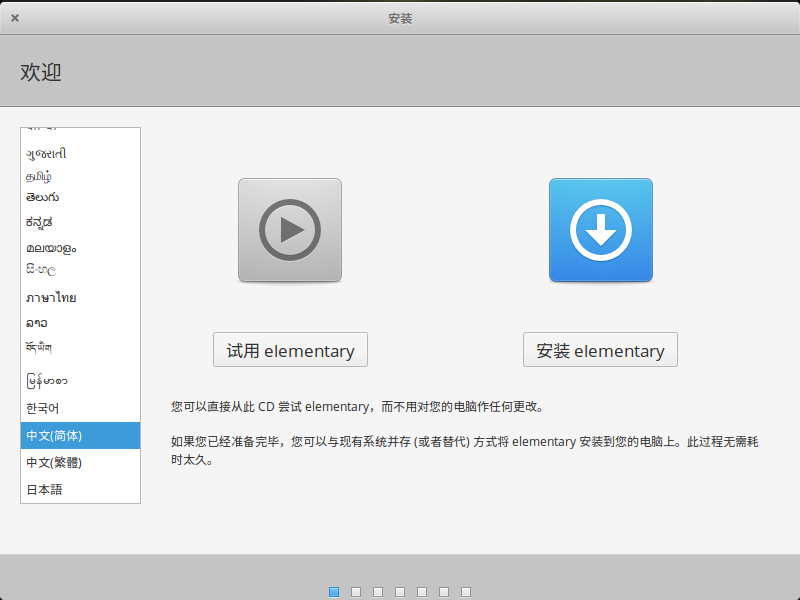Viewport: 800px width, 600px height.
Task: Click the first blue progress step indicator
Action: (334, 592)
